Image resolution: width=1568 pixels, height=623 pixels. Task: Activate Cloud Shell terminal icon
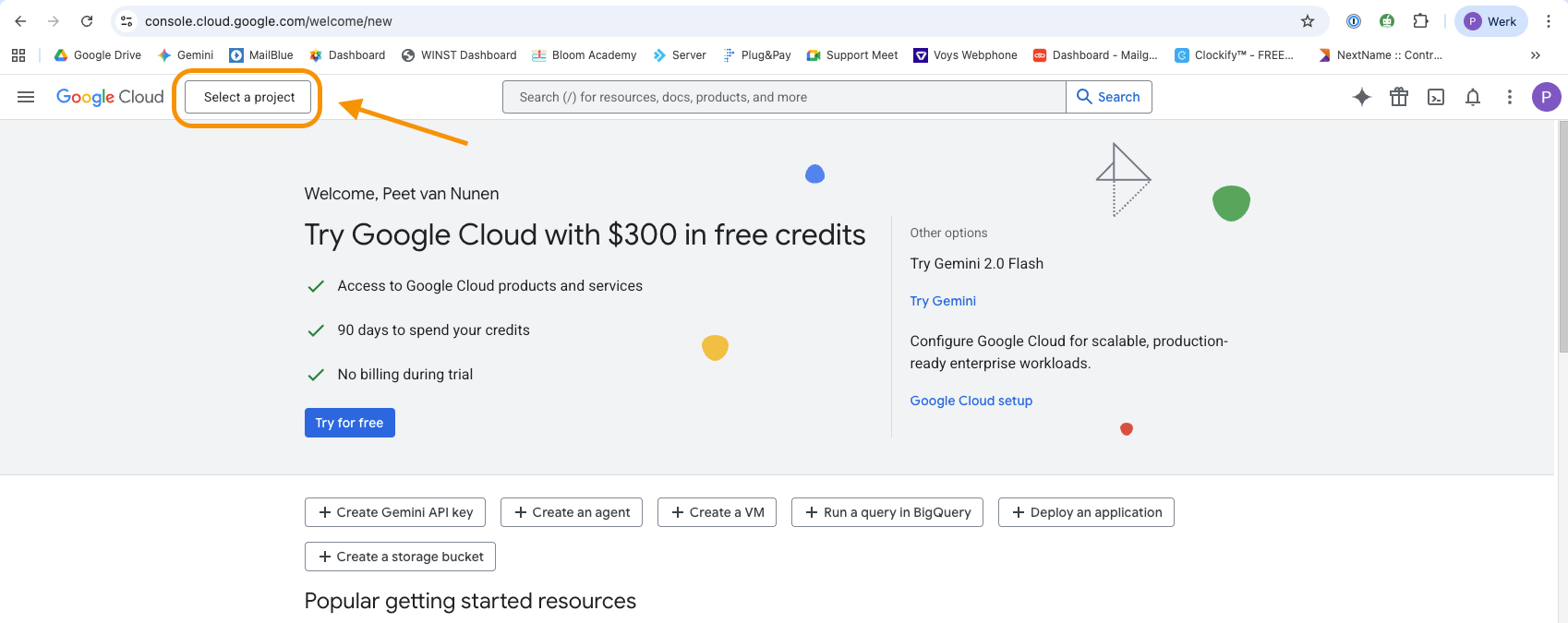pyautogui.click(x=1436, y=97)
